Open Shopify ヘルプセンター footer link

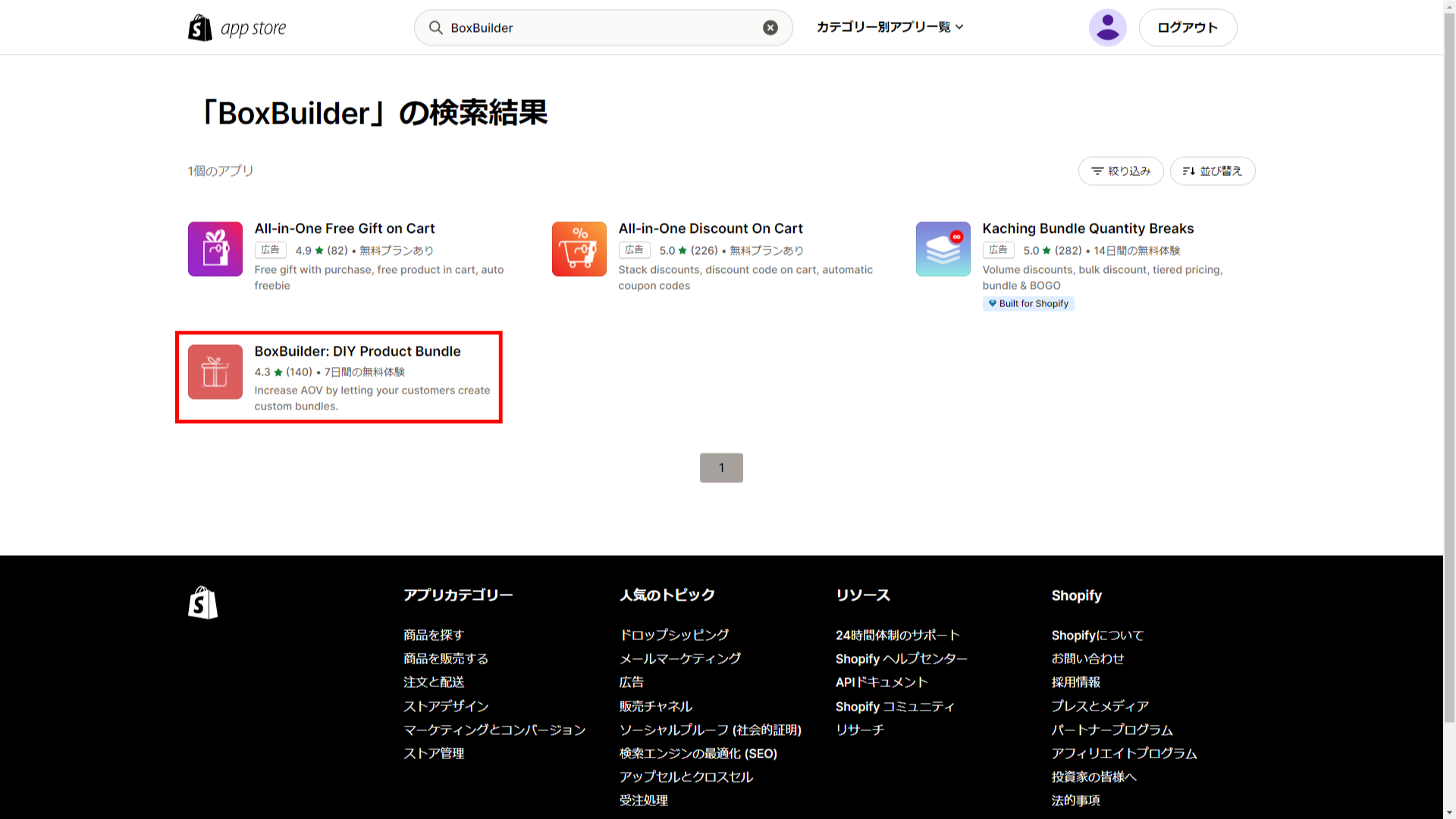pos(901,658)
